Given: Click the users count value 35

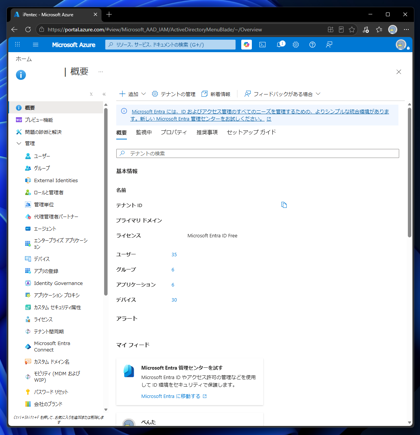Looking at the screenshot, I should [174, 255].
